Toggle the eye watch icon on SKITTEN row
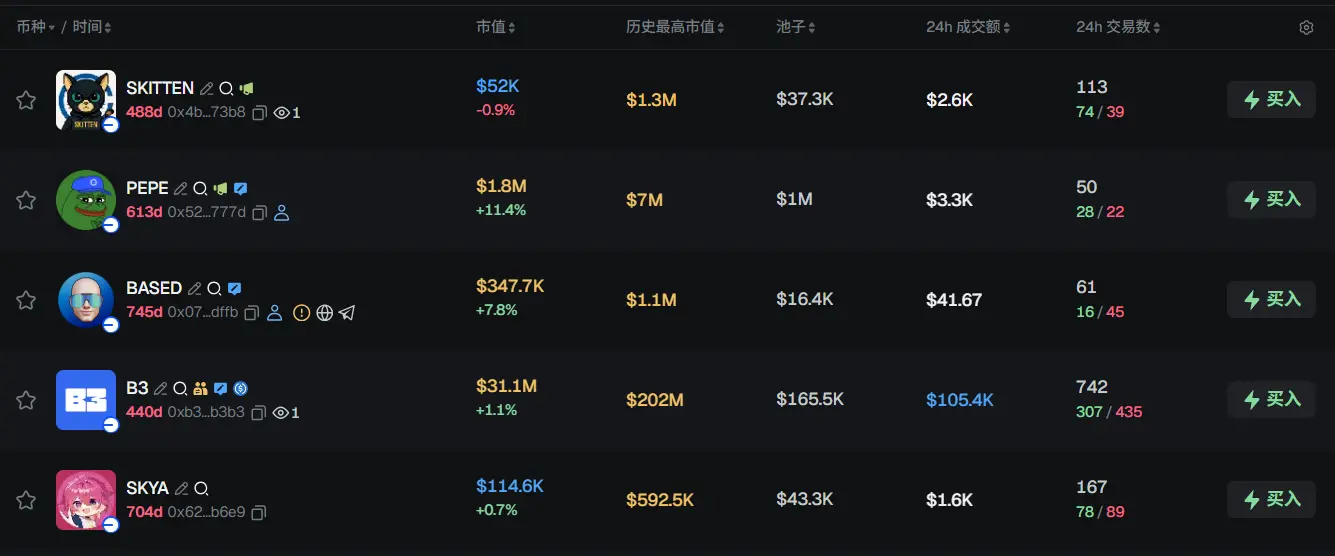 coord(282,113)
